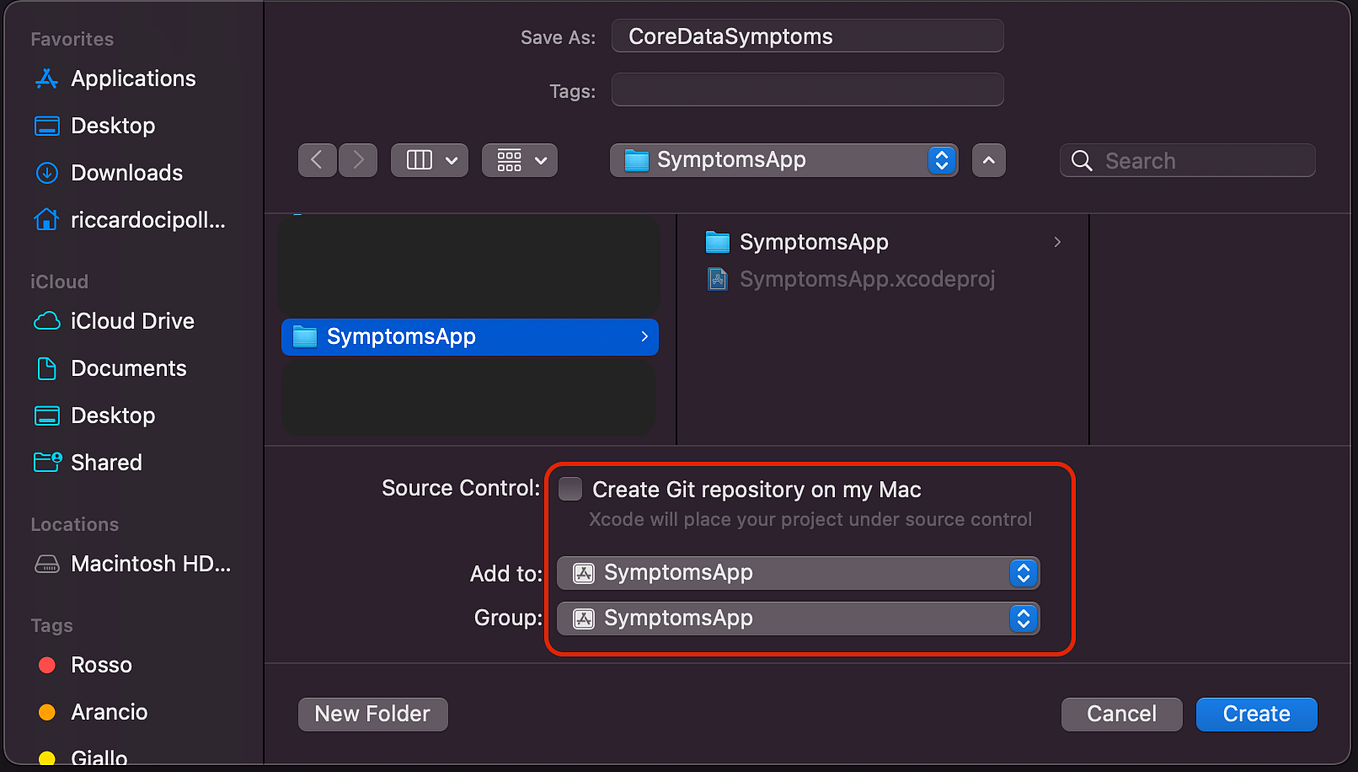Open the Documents sidebar location

point(129,368)
